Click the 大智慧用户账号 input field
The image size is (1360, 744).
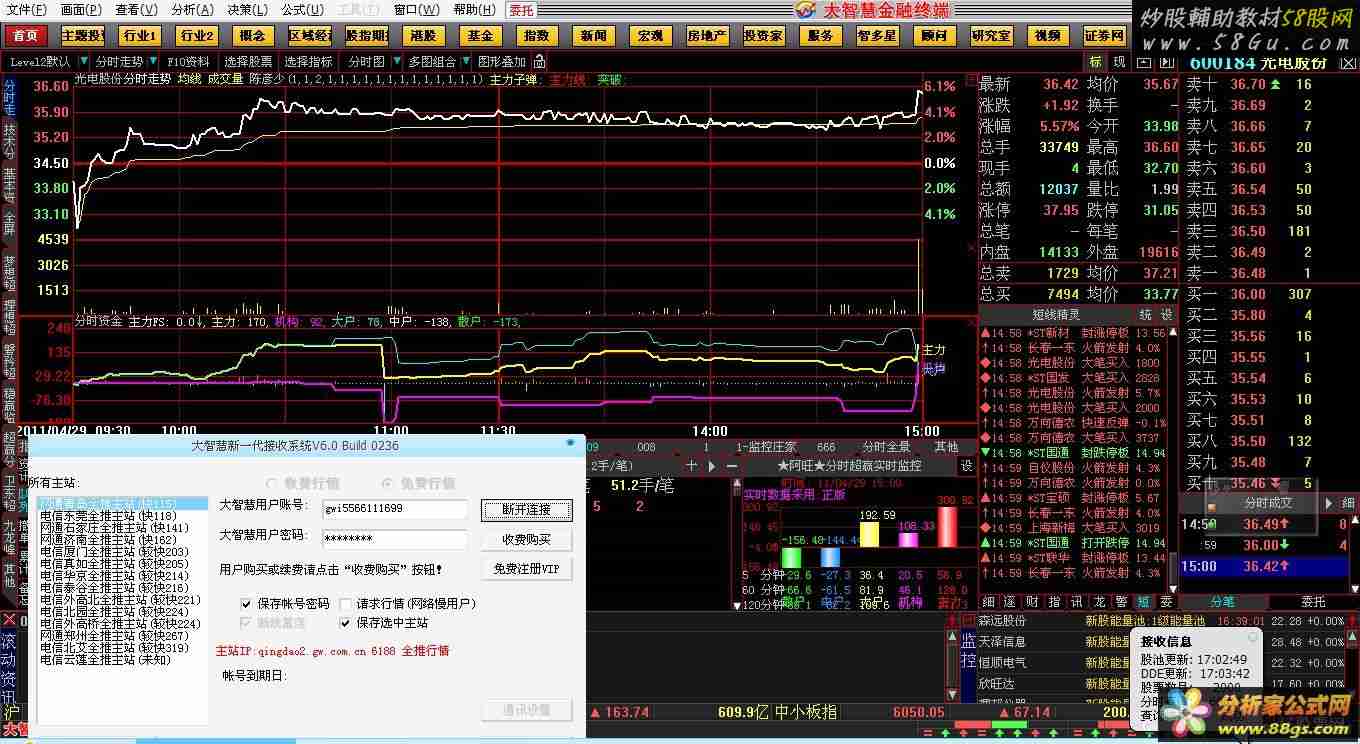coord(394,509)
